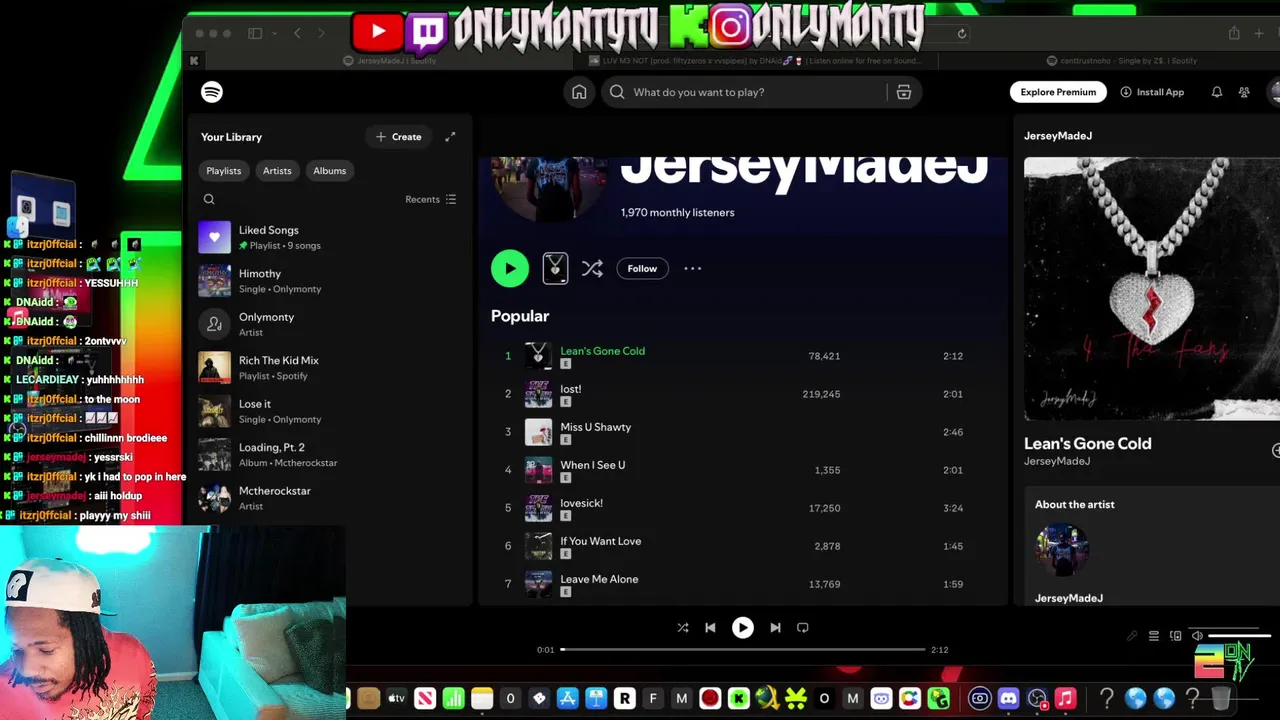Screen dimensions: 1280x720
Task: Open the Recents sort dropdown
Action: point(431,199)
